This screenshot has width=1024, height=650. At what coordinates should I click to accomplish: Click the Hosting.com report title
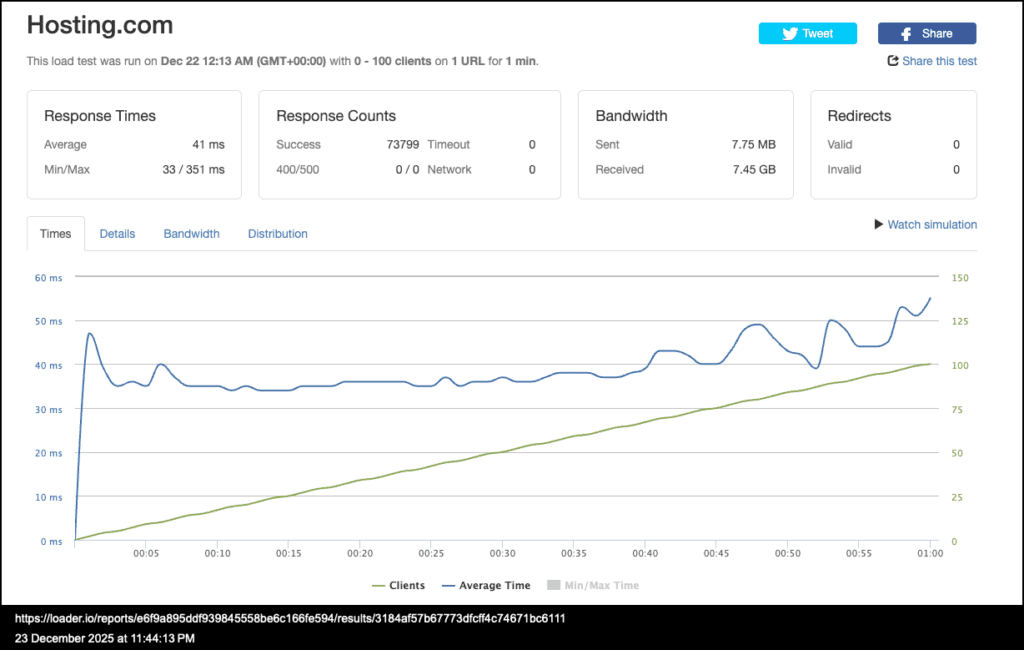pyautogui.click(x=99, y=26)
